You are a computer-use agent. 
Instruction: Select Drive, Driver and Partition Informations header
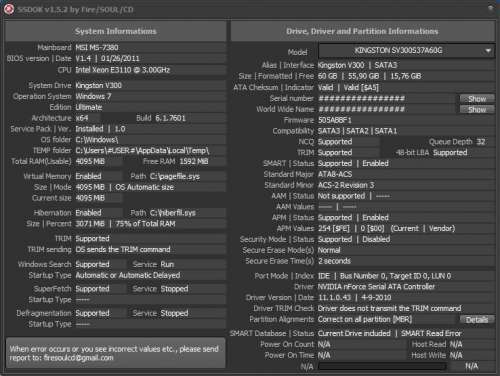[362, 31]
